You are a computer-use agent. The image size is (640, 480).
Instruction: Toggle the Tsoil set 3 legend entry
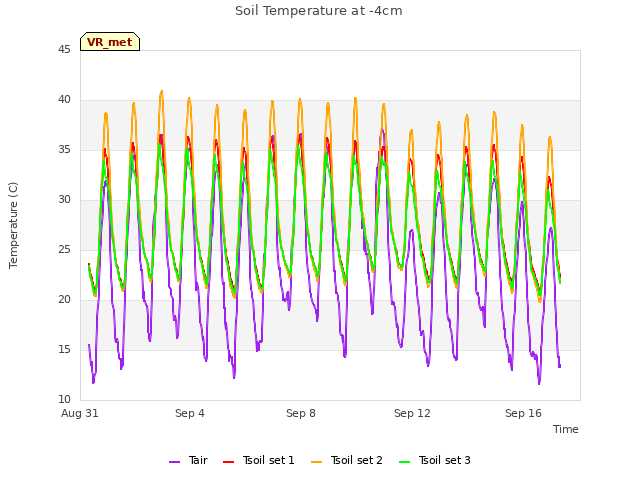tap(435, 460)
